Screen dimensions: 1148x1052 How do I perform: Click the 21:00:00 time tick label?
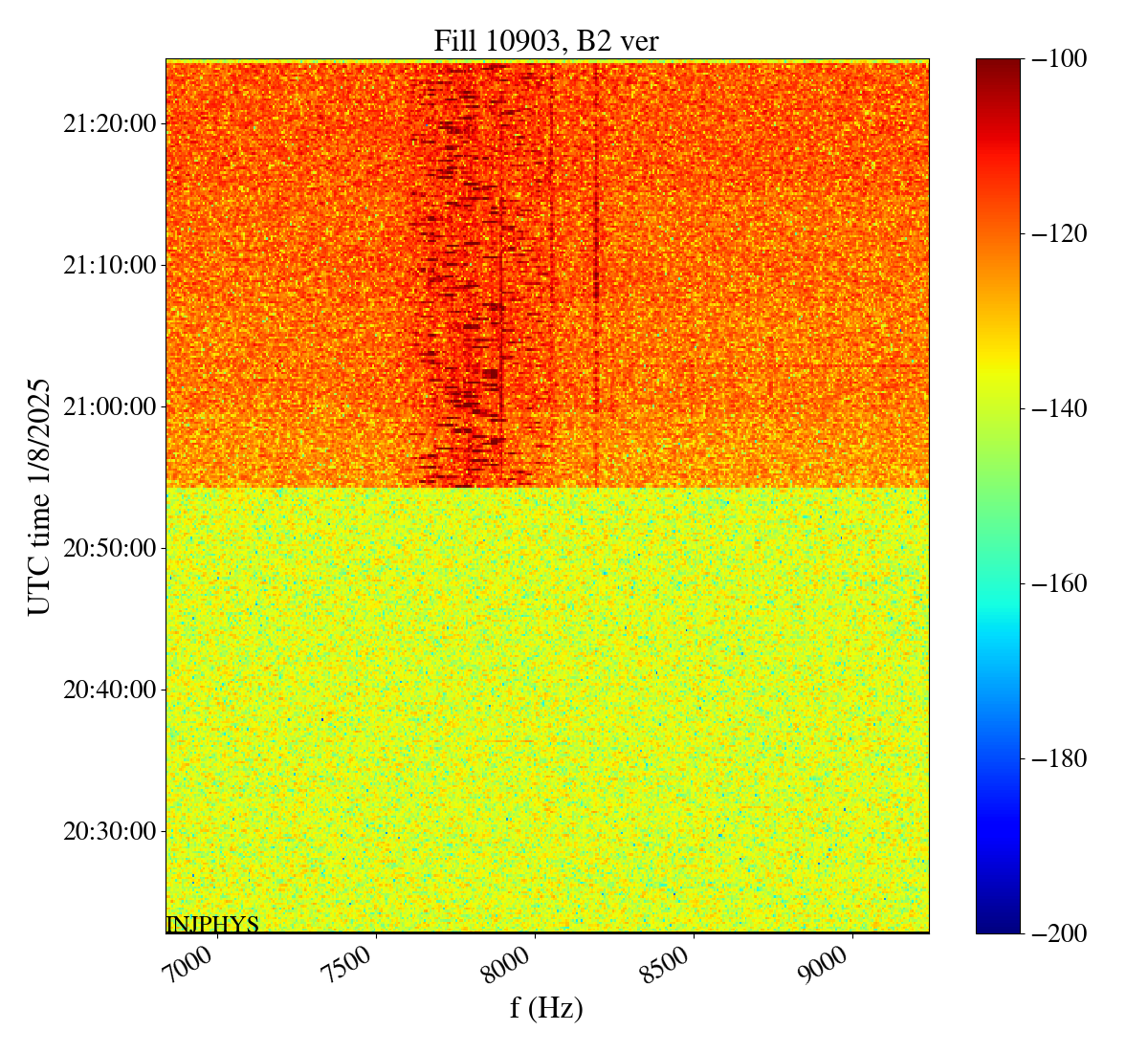tap(109, 406)
